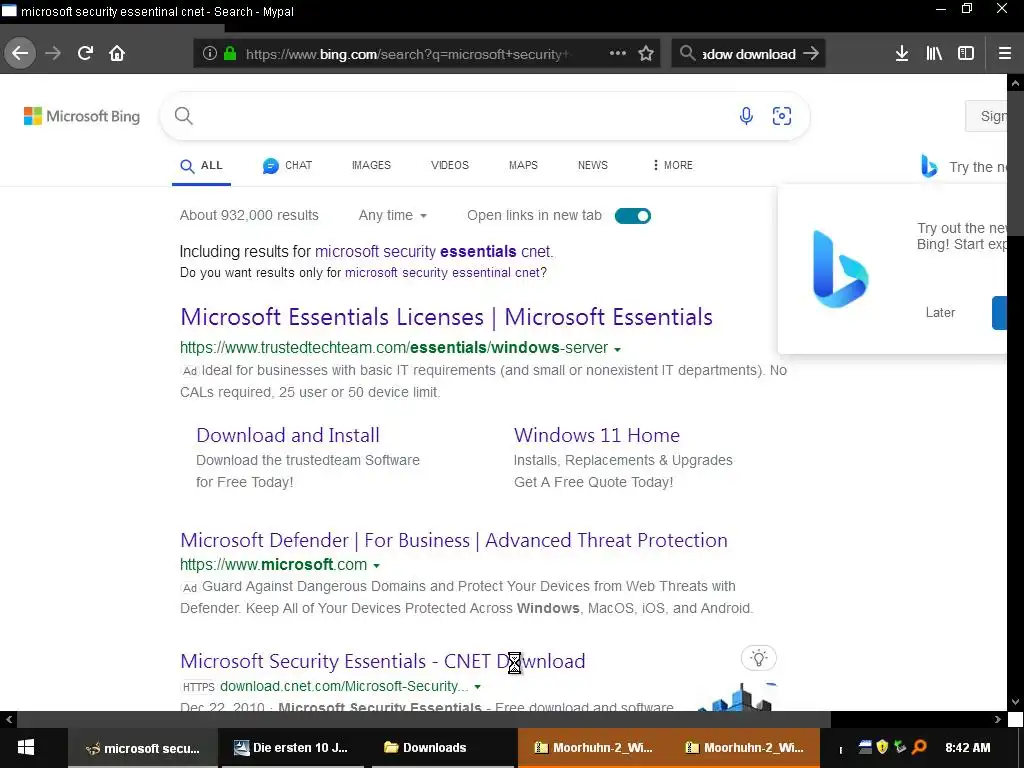The height and width of the screenshot is (768, 1024).
Task: Expand arrow next to www.microsoft.com URL
Action: 377,566
